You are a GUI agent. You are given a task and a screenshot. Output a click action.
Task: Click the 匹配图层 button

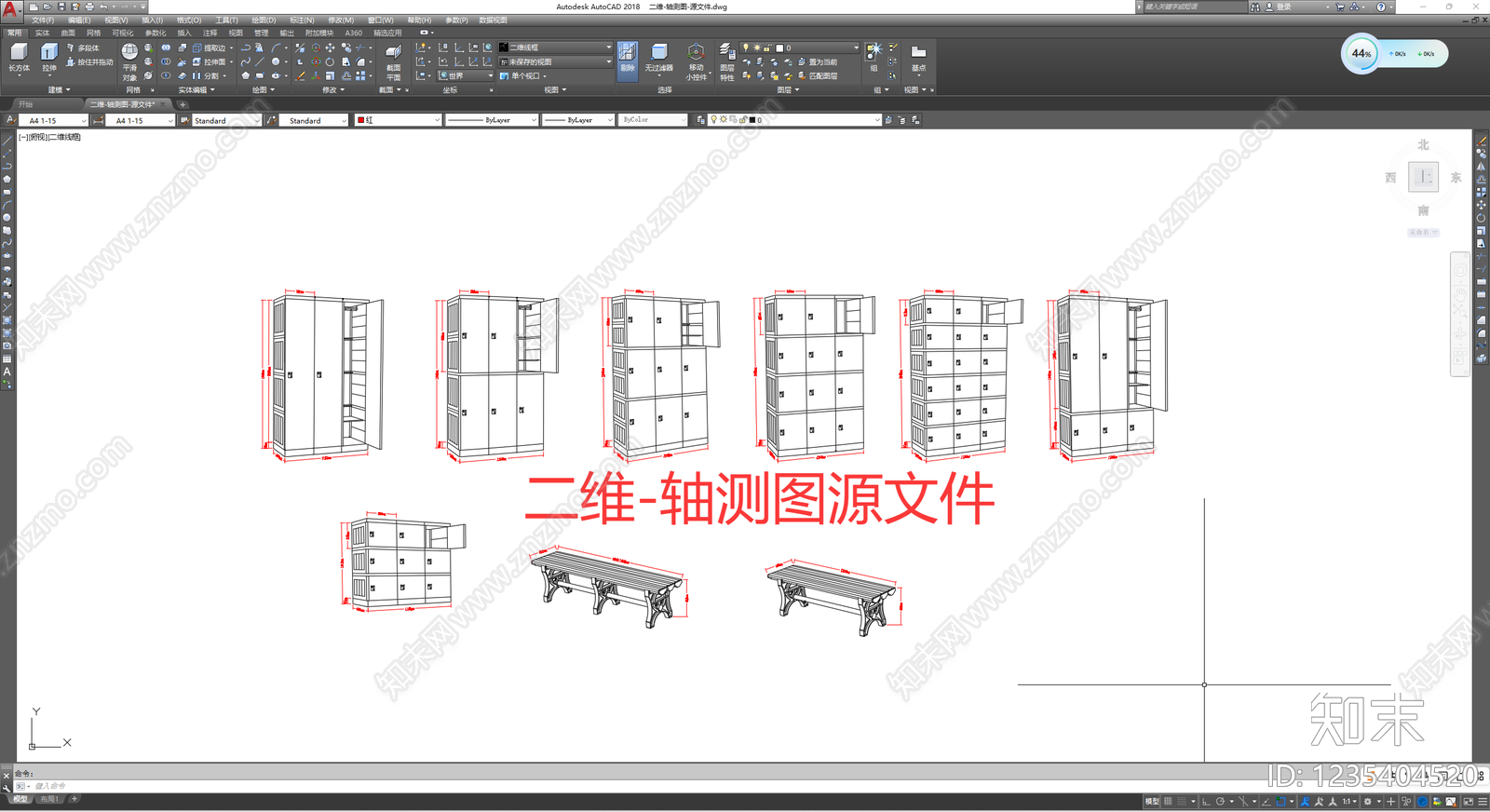pyautogui.click(x=817, y=75)
